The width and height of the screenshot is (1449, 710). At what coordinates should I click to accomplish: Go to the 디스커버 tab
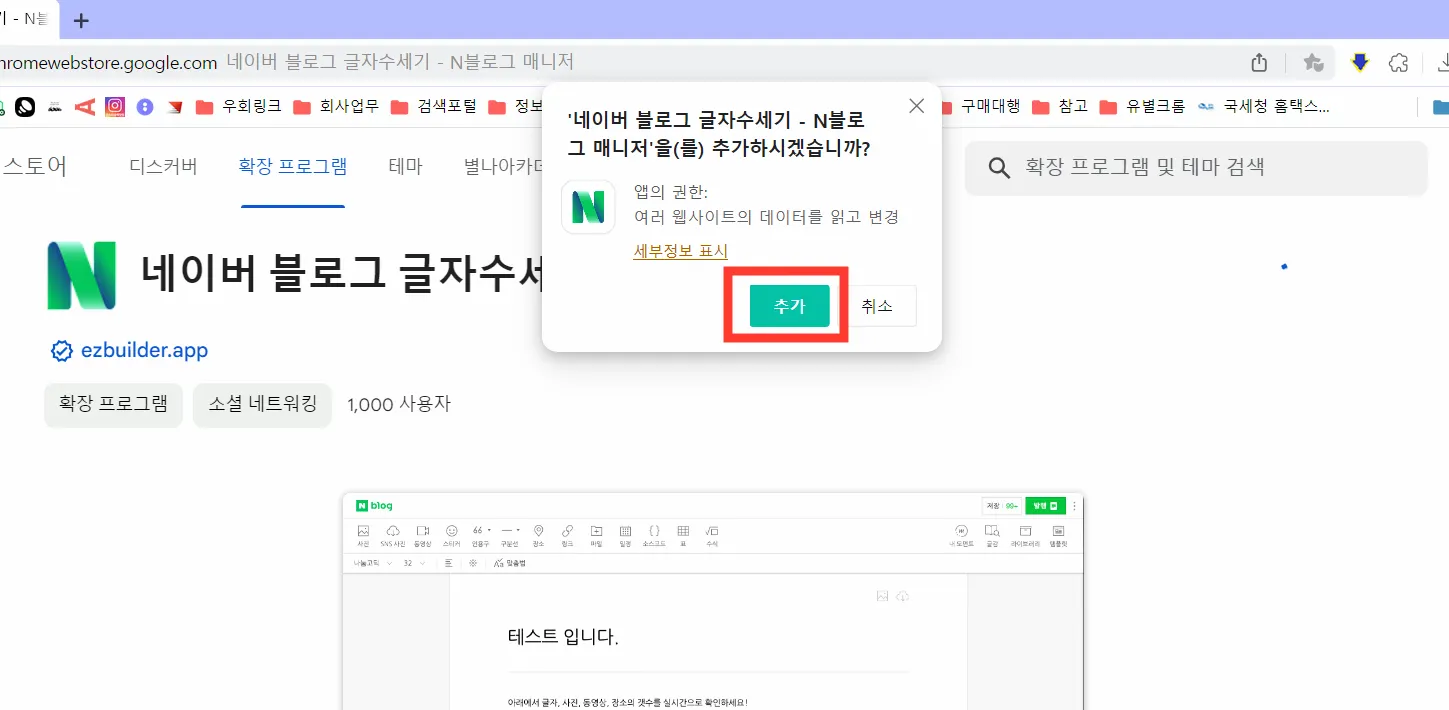click(163, 167)
